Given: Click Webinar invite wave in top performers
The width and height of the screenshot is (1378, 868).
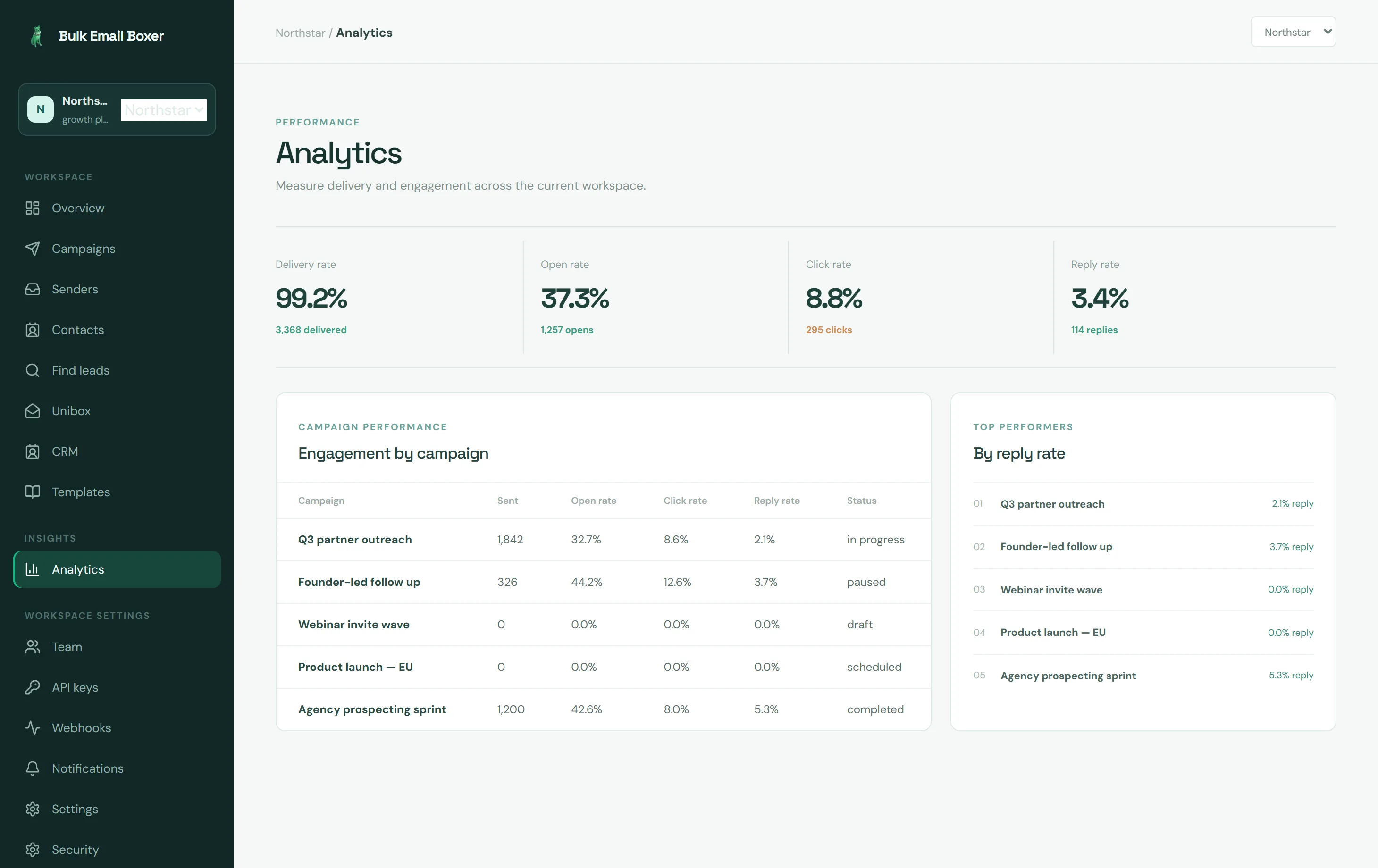Looking at the screenshot, I should point(1051,590).
